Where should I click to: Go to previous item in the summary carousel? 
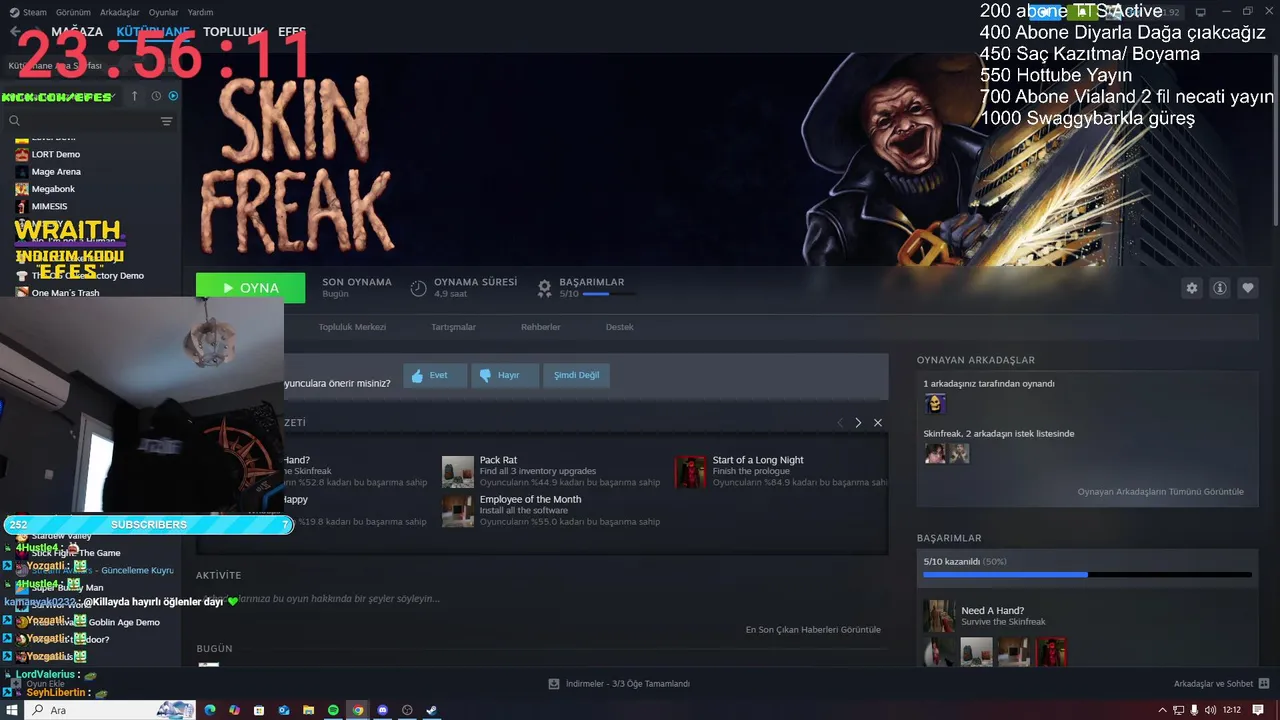pos(840,423)
